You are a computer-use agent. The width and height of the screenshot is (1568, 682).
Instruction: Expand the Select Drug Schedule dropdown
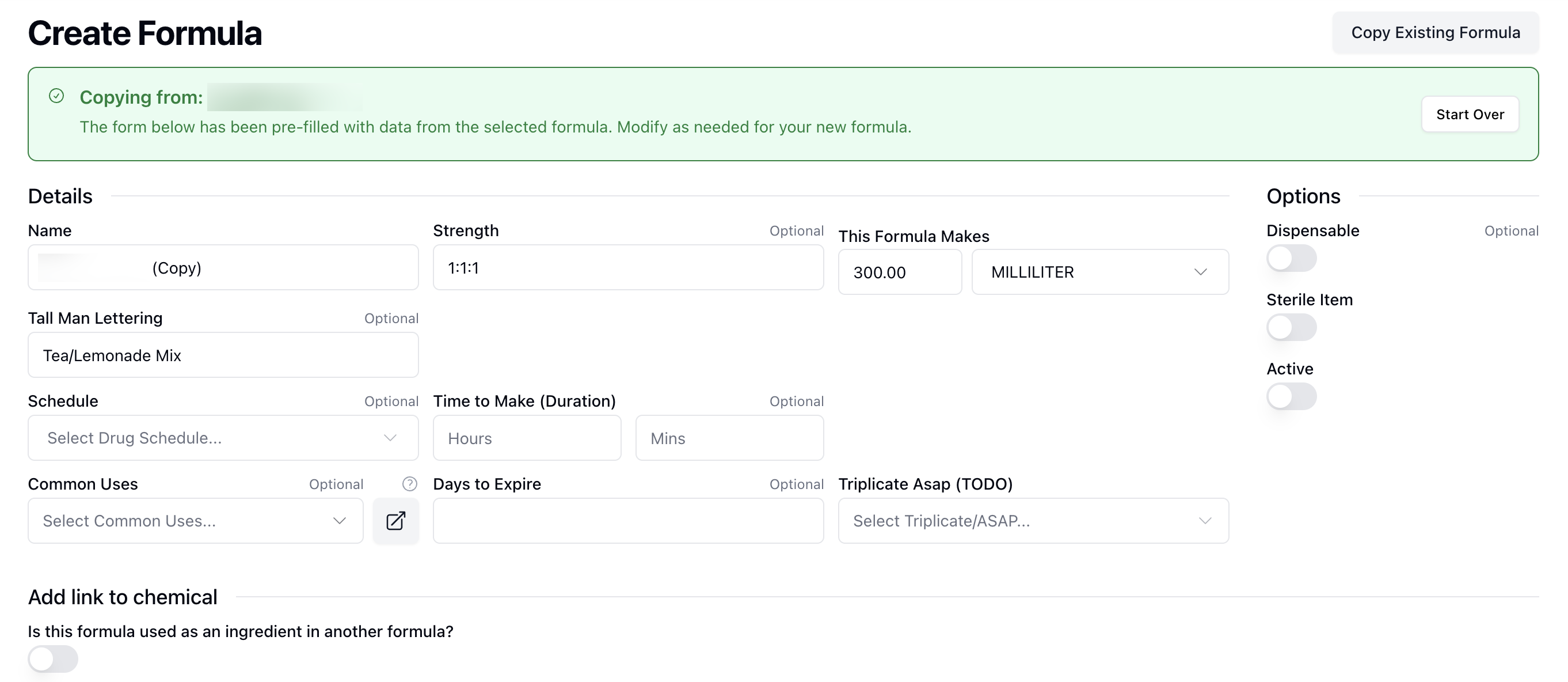pos(223,438)
